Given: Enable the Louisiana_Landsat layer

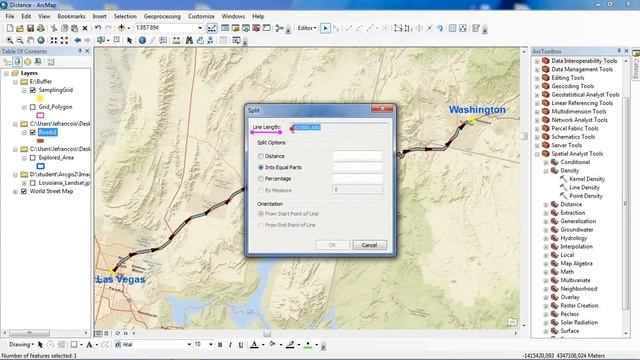Looking at the screenshot, I should click(x=33, y=183).
